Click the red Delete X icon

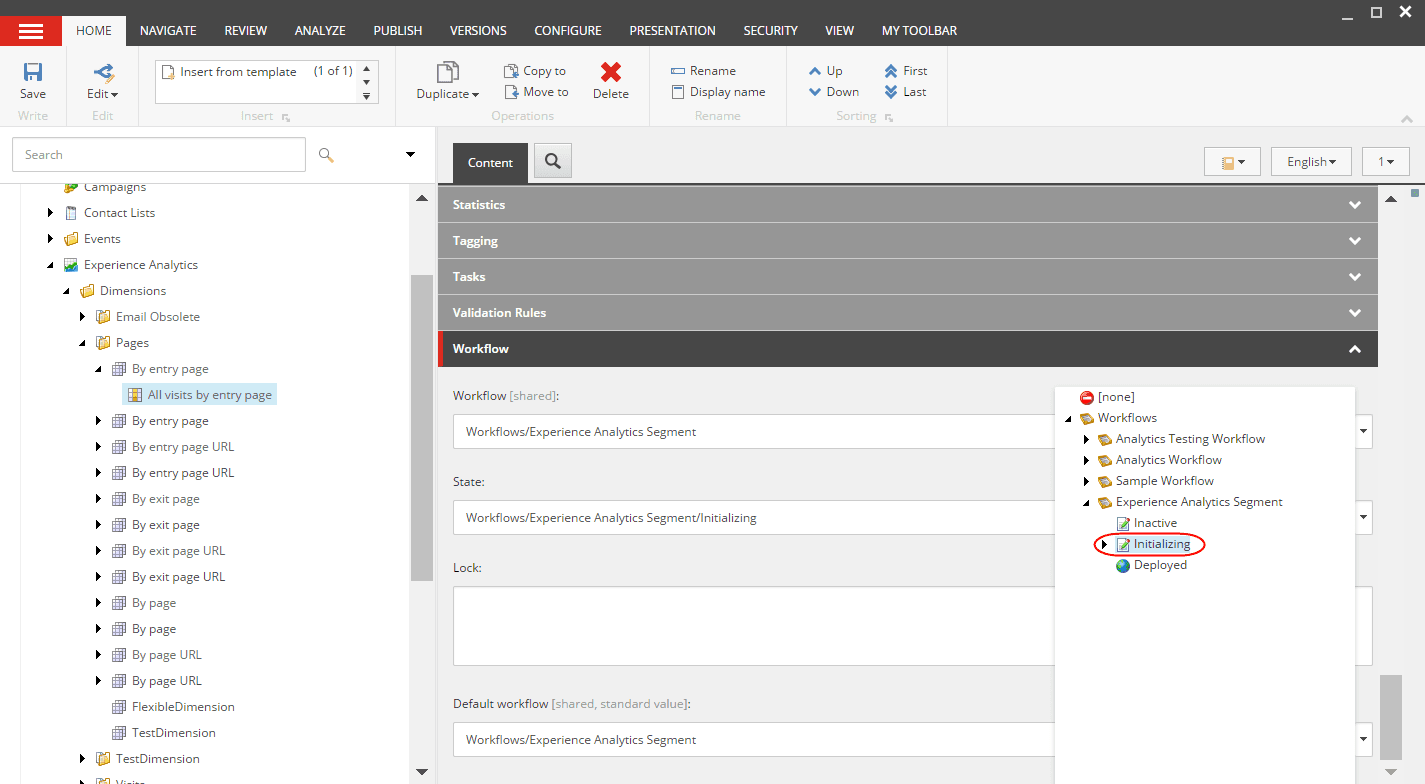click(x=610, y=72)
